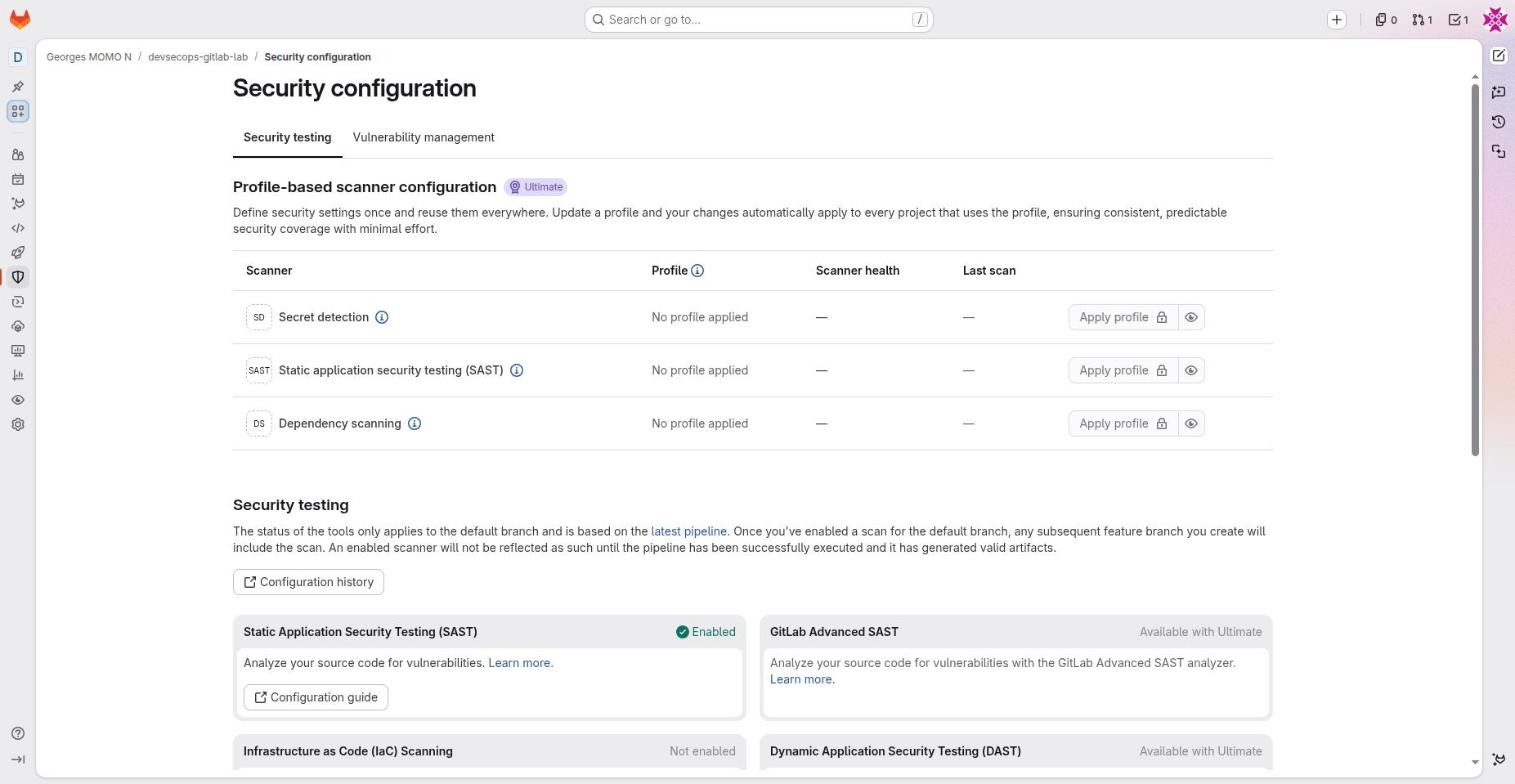
Task: Open the Create new plus menu
Action: (1337, 20)
